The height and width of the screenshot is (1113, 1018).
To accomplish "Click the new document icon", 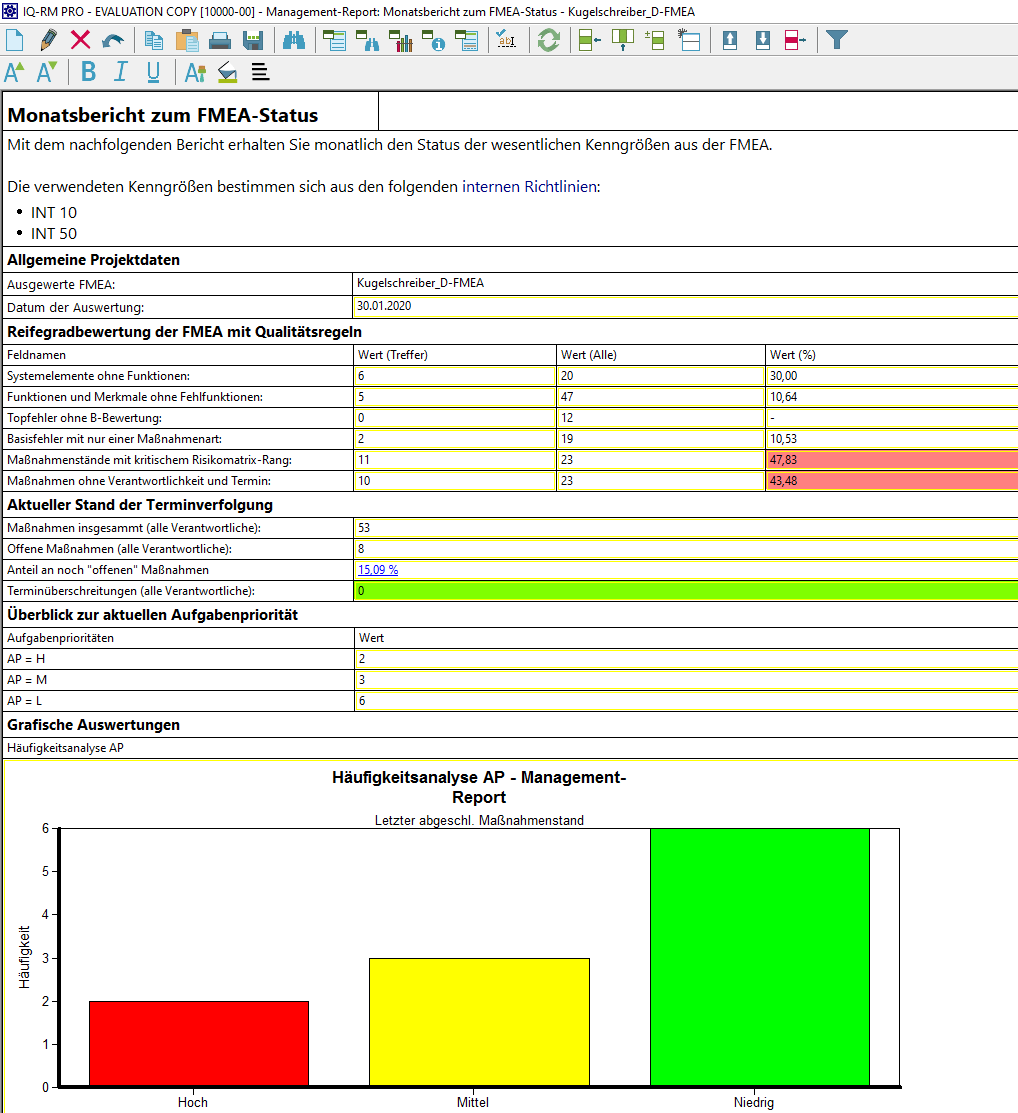I will click(x=15, y=40).
